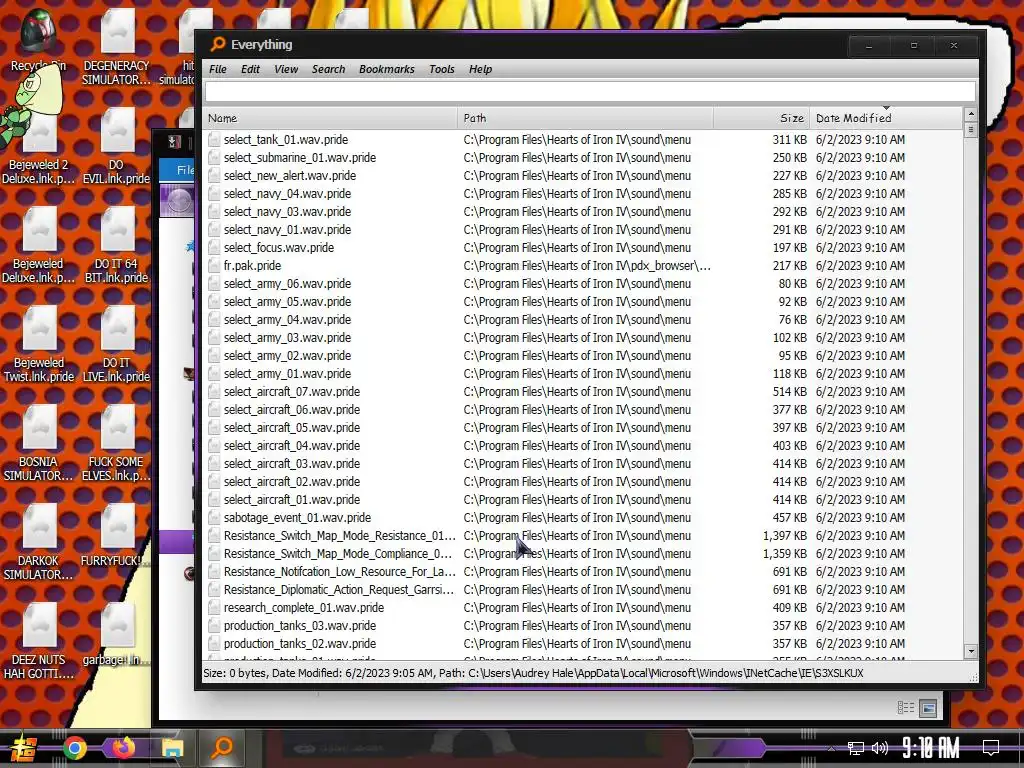This screenshot has height=768, width=1024.
Task: Select file icon of research_complete_01.wav.pride
Action: pos(214,608)
